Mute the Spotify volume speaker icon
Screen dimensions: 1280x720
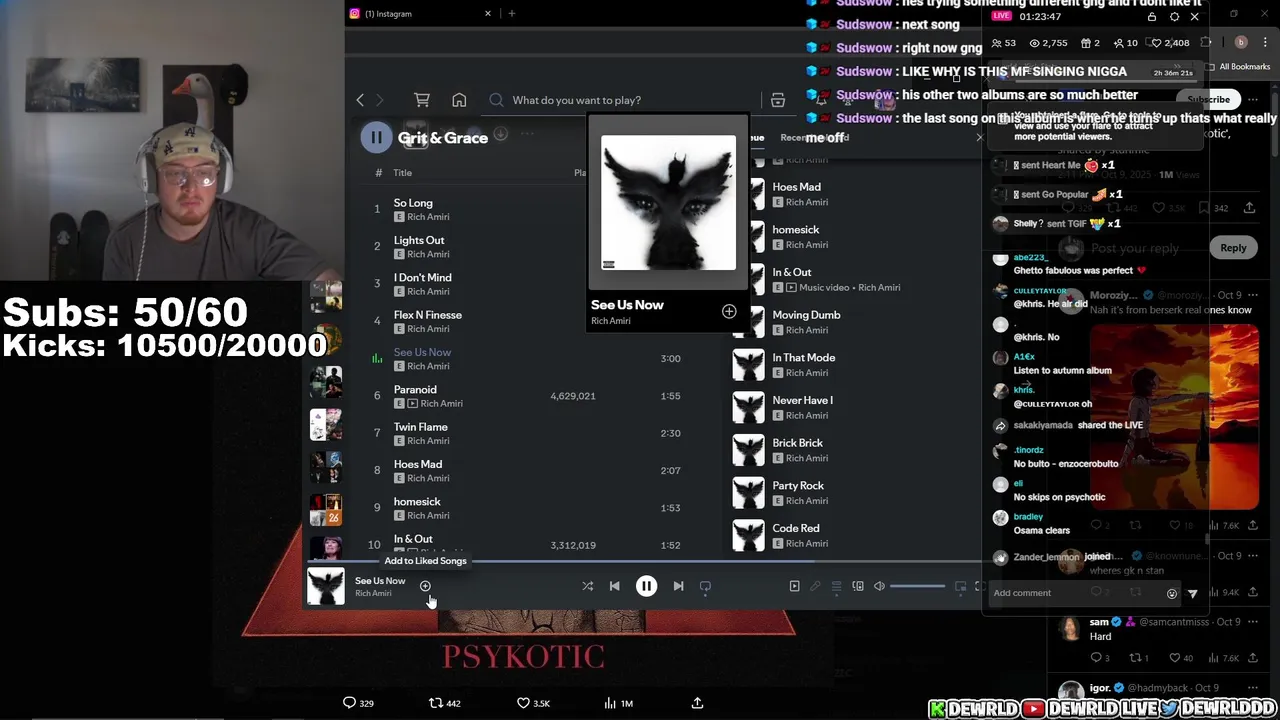tap(879, 586)
